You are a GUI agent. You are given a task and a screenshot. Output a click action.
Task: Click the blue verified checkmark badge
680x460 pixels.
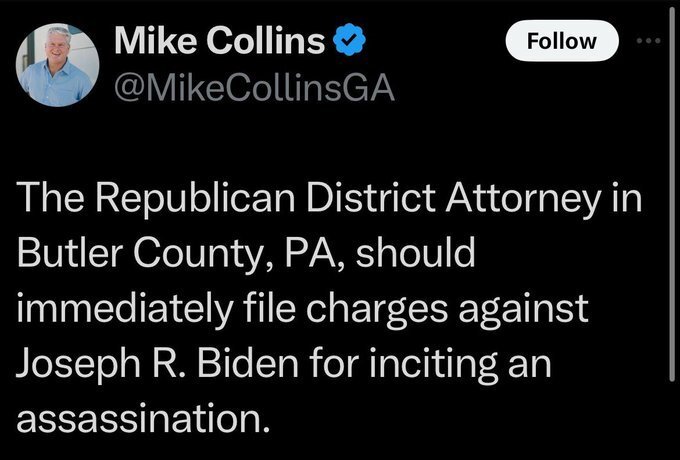click(349, 41)
